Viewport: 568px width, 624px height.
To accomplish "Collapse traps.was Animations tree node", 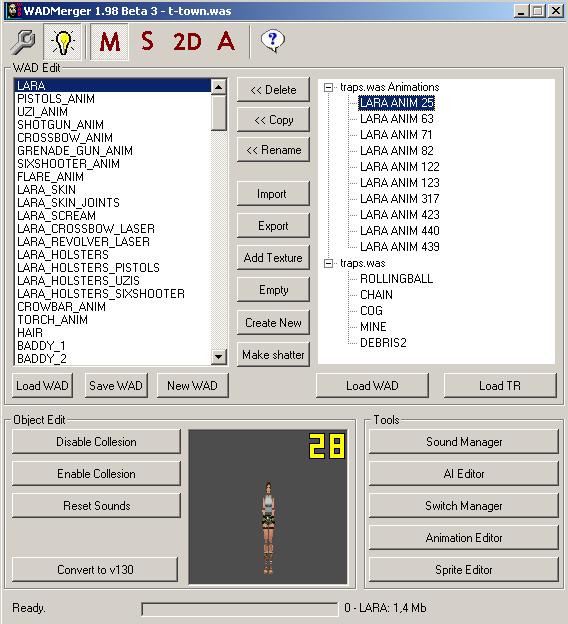I will point(328,87).
